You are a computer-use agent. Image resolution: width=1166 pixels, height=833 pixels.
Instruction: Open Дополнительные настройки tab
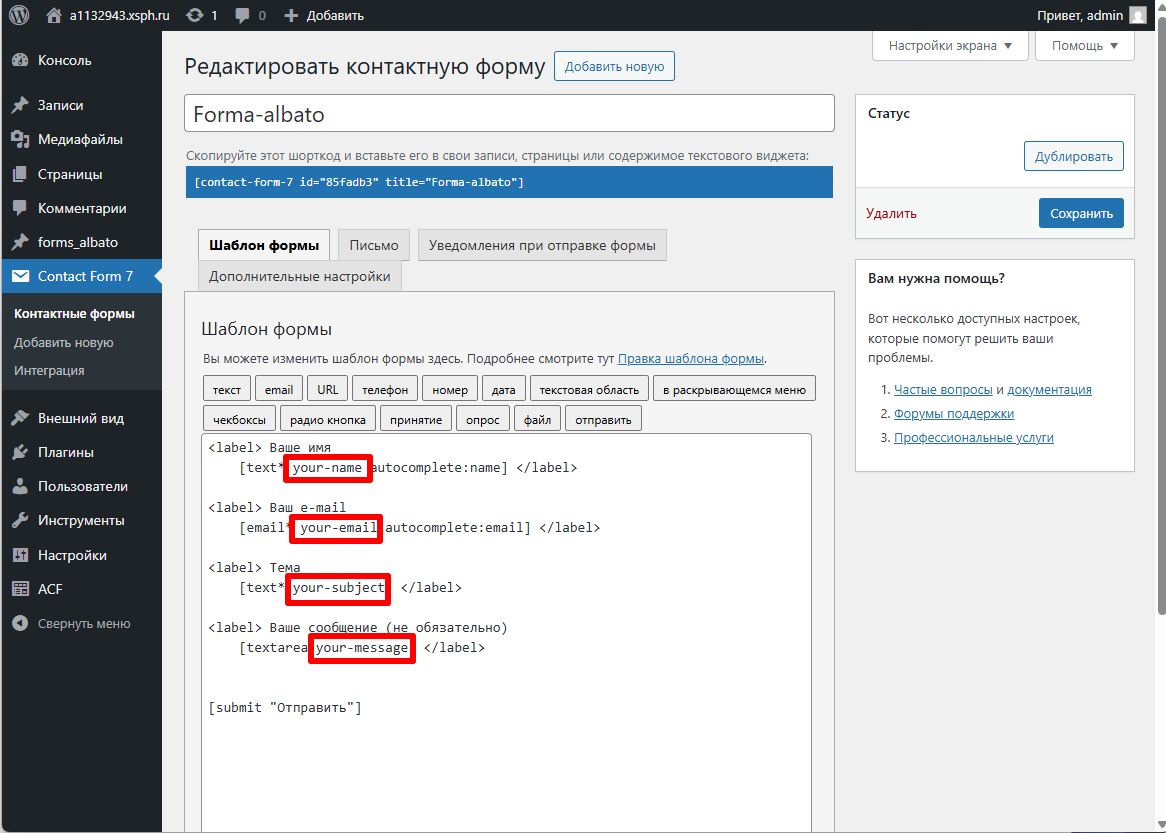point(300,276)
